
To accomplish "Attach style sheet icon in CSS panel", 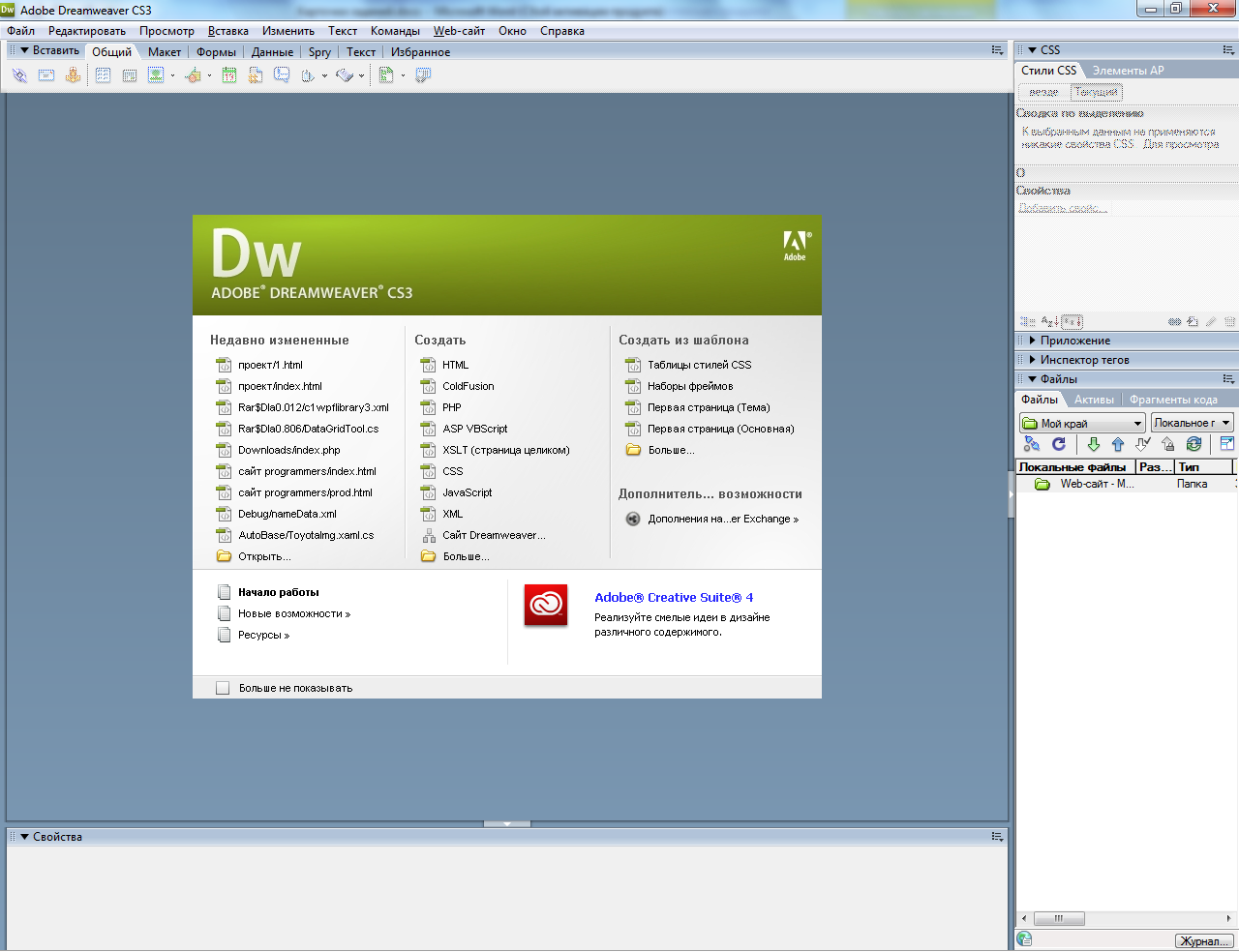I will pyautogui.click(x=1174, y=322).
